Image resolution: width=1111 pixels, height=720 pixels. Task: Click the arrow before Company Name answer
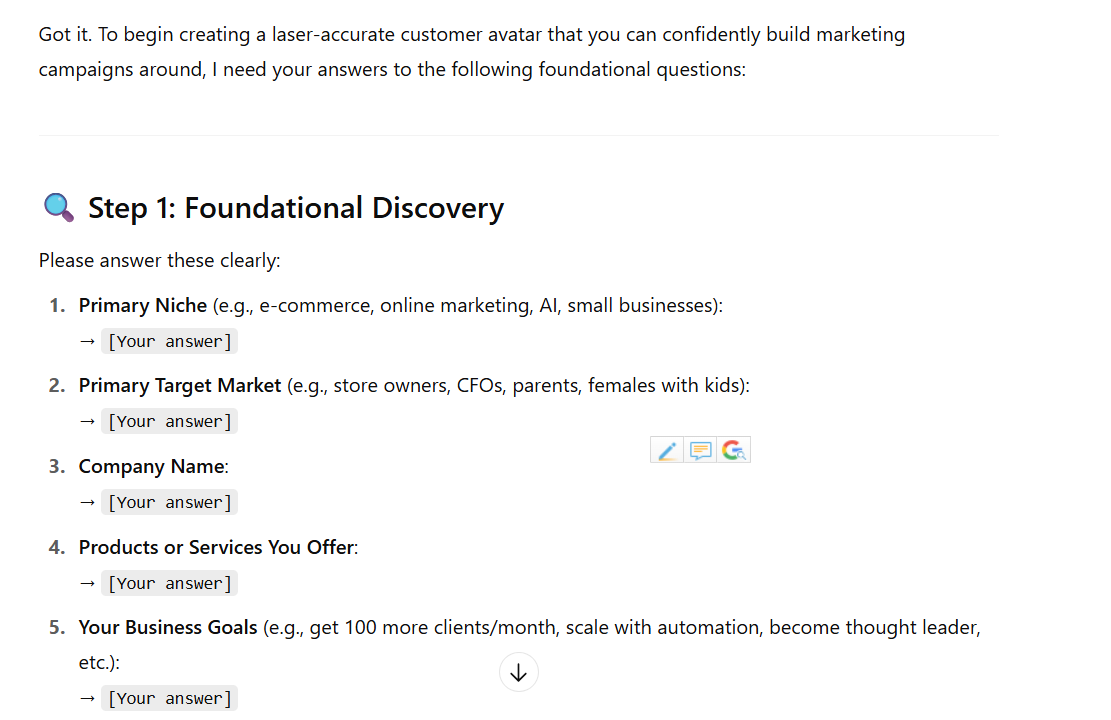point(87,502)
